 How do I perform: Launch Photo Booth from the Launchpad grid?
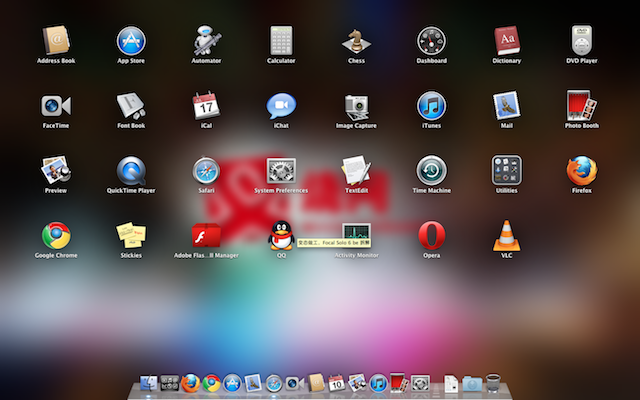pos(582,105)
